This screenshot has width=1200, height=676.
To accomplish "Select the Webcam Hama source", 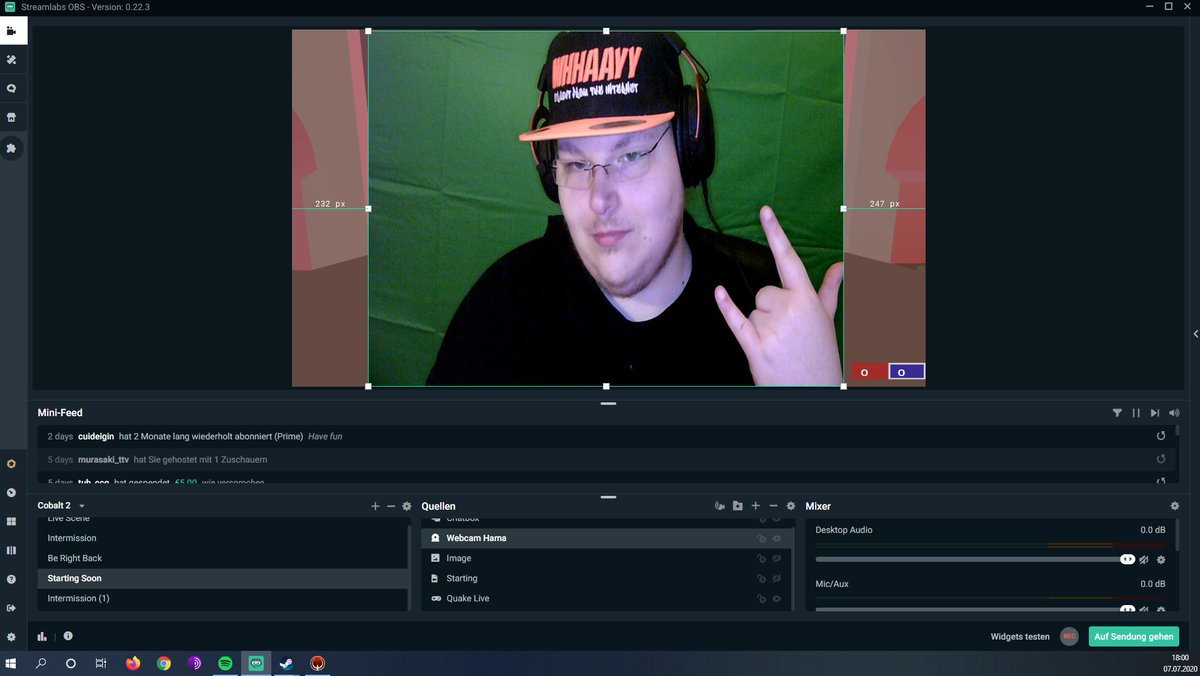I will click(607, 538).
